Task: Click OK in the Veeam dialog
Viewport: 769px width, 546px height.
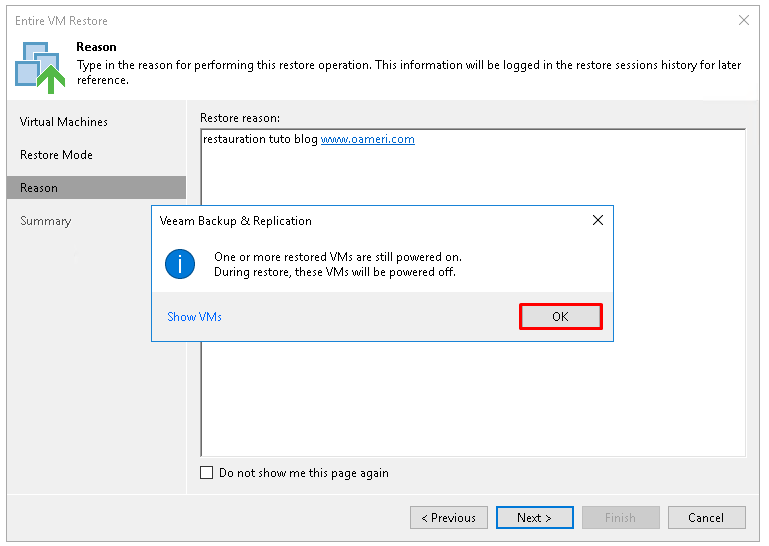Action: click(x=561, y=316)
